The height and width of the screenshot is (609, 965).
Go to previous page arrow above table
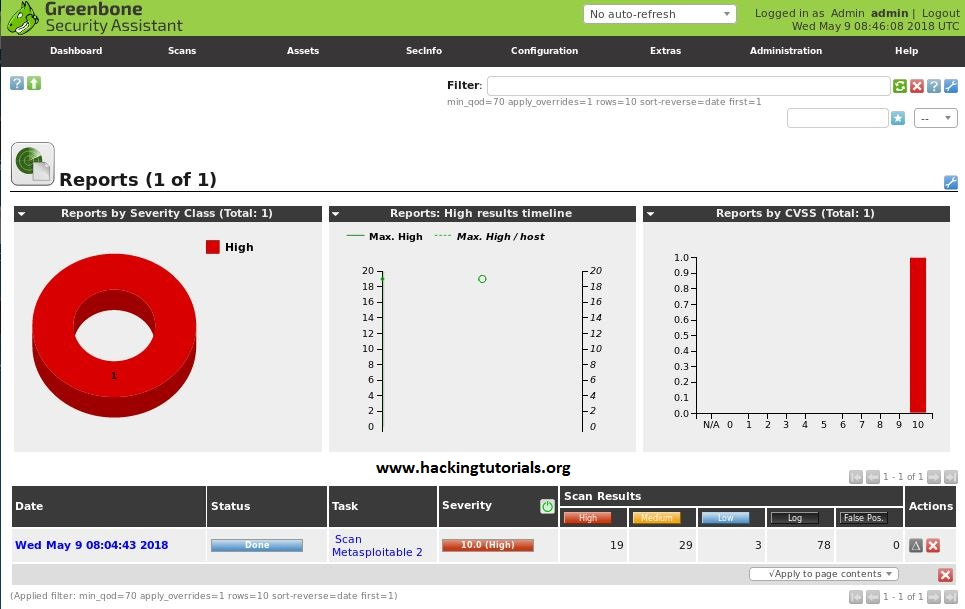(872, 477)
